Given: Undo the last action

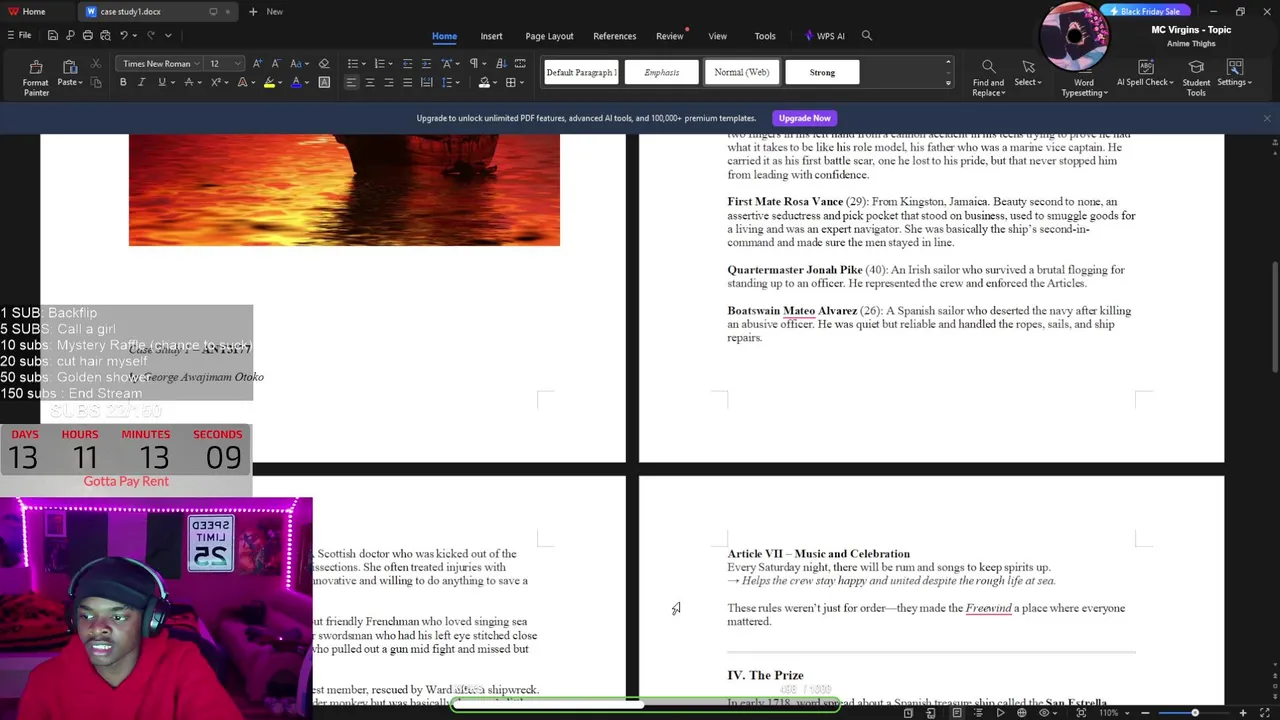Looking at the screenshot, I should point(124,35).
